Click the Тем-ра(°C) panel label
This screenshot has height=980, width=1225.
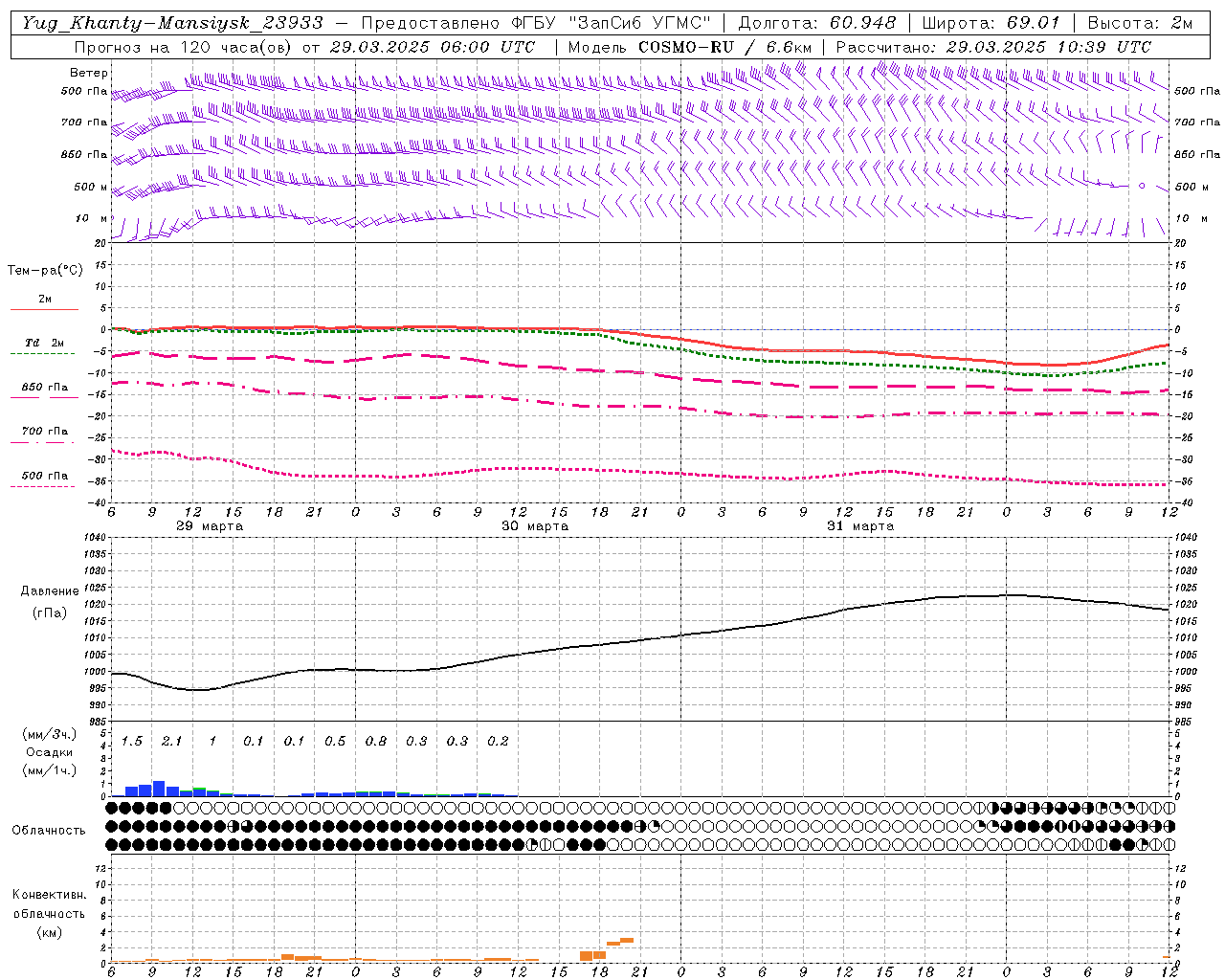(x=45, y=271)
